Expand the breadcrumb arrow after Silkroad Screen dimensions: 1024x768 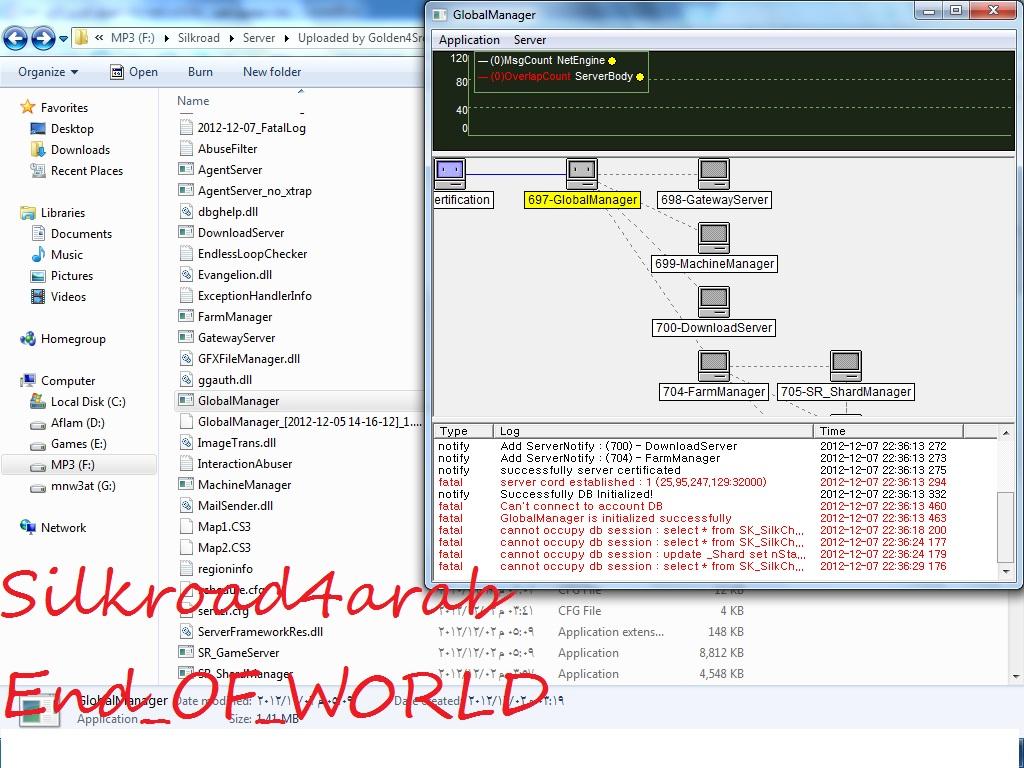tap(231, 38)
